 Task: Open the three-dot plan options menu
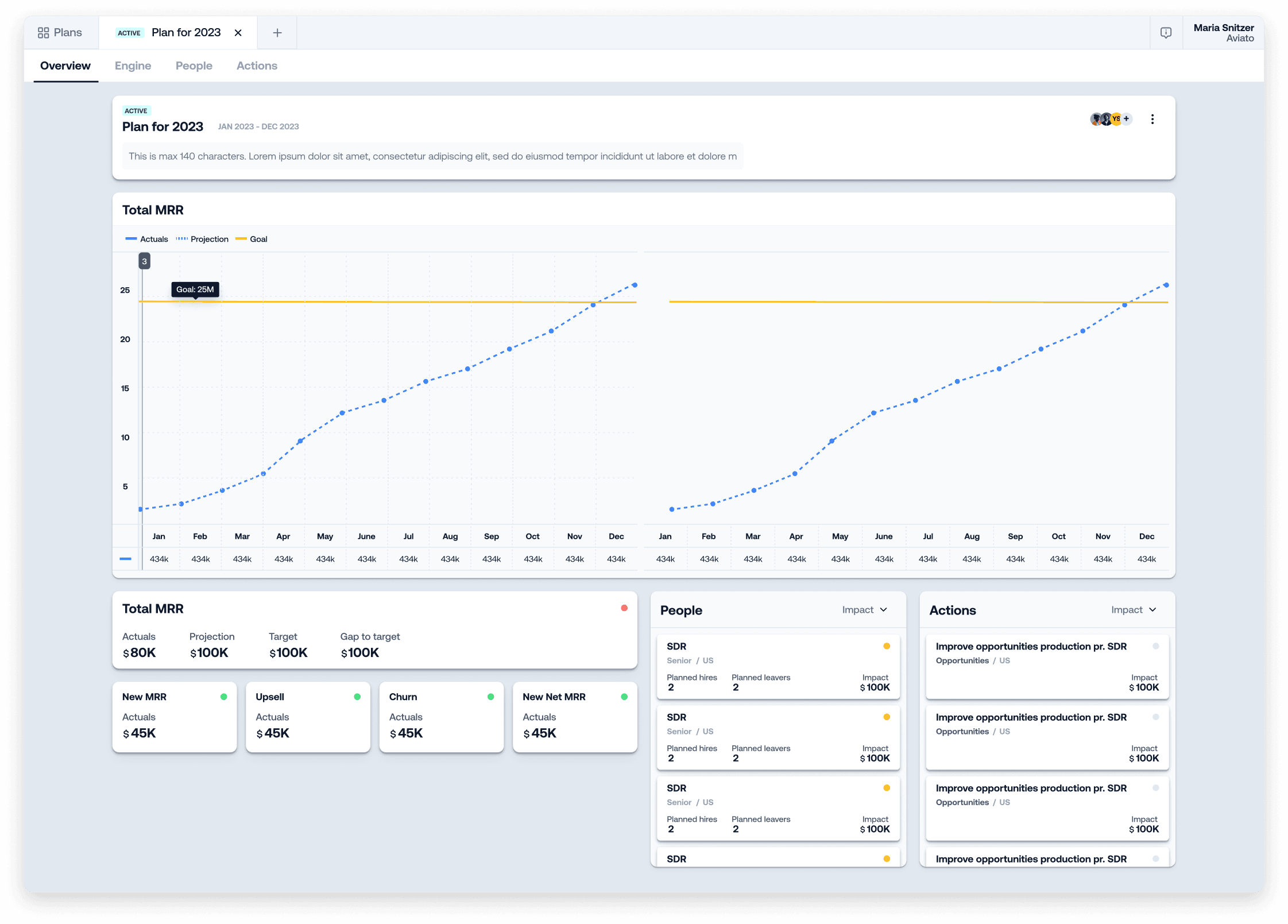point(1152,119)
